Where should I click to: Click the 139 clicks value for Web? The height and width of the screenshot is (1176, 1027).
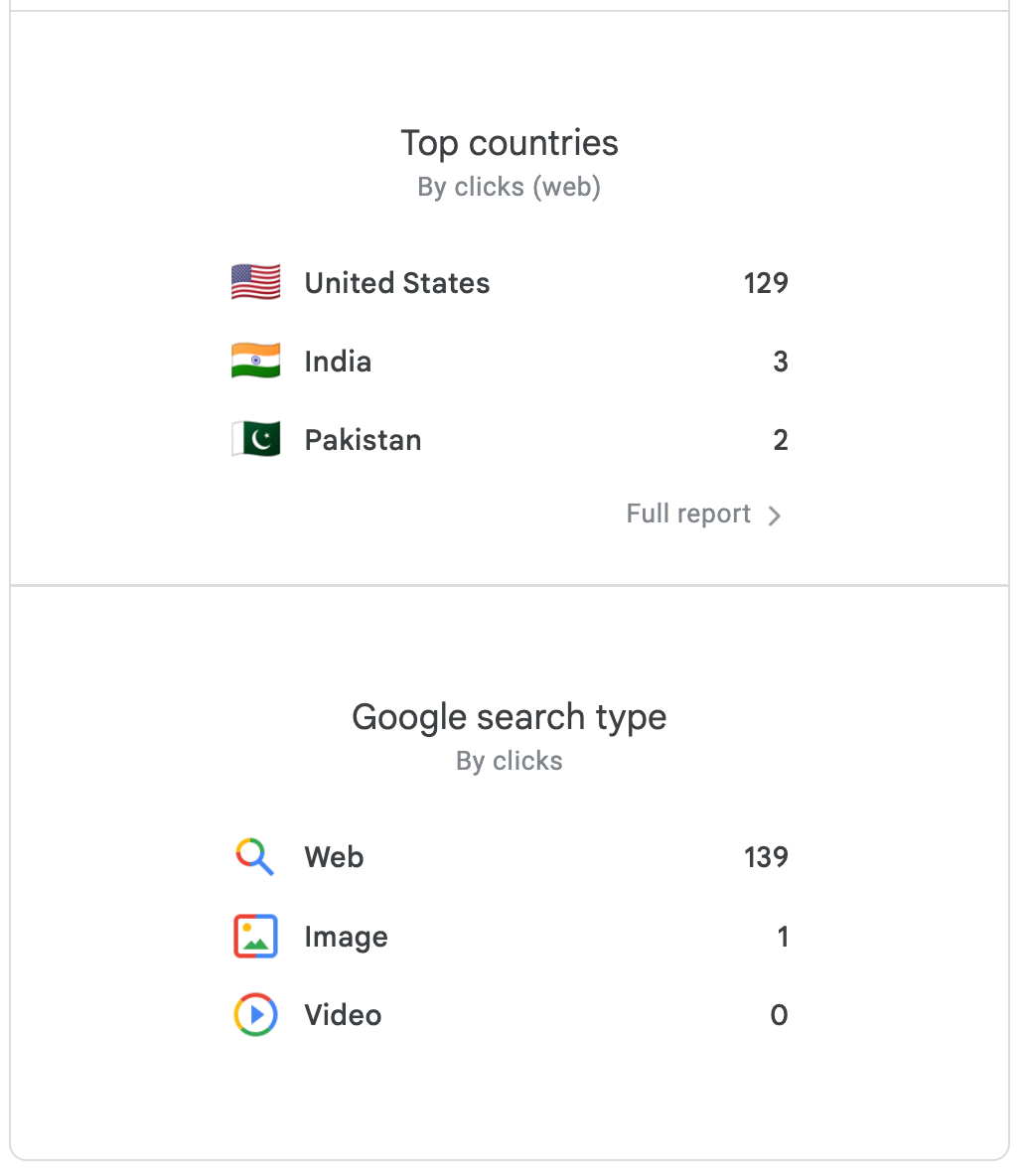pos(766,857)
